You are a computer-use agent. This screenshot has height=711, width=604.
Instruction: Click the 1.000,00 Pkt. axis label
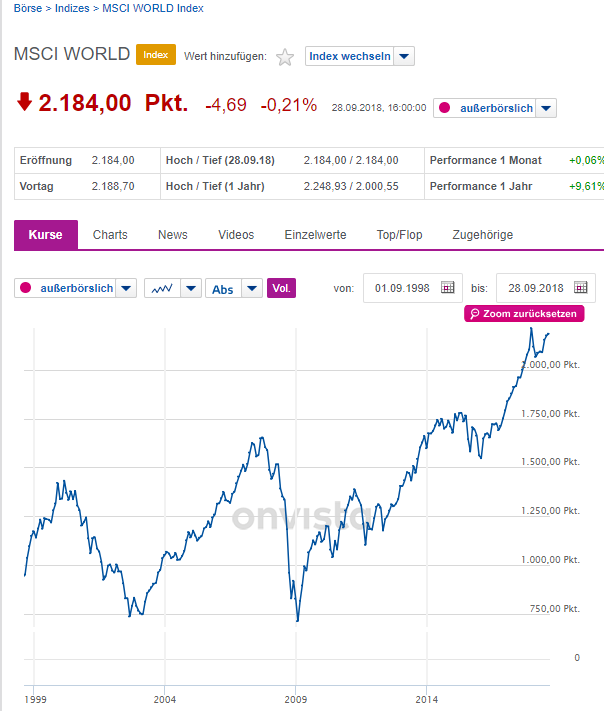[x=550, y=560]
